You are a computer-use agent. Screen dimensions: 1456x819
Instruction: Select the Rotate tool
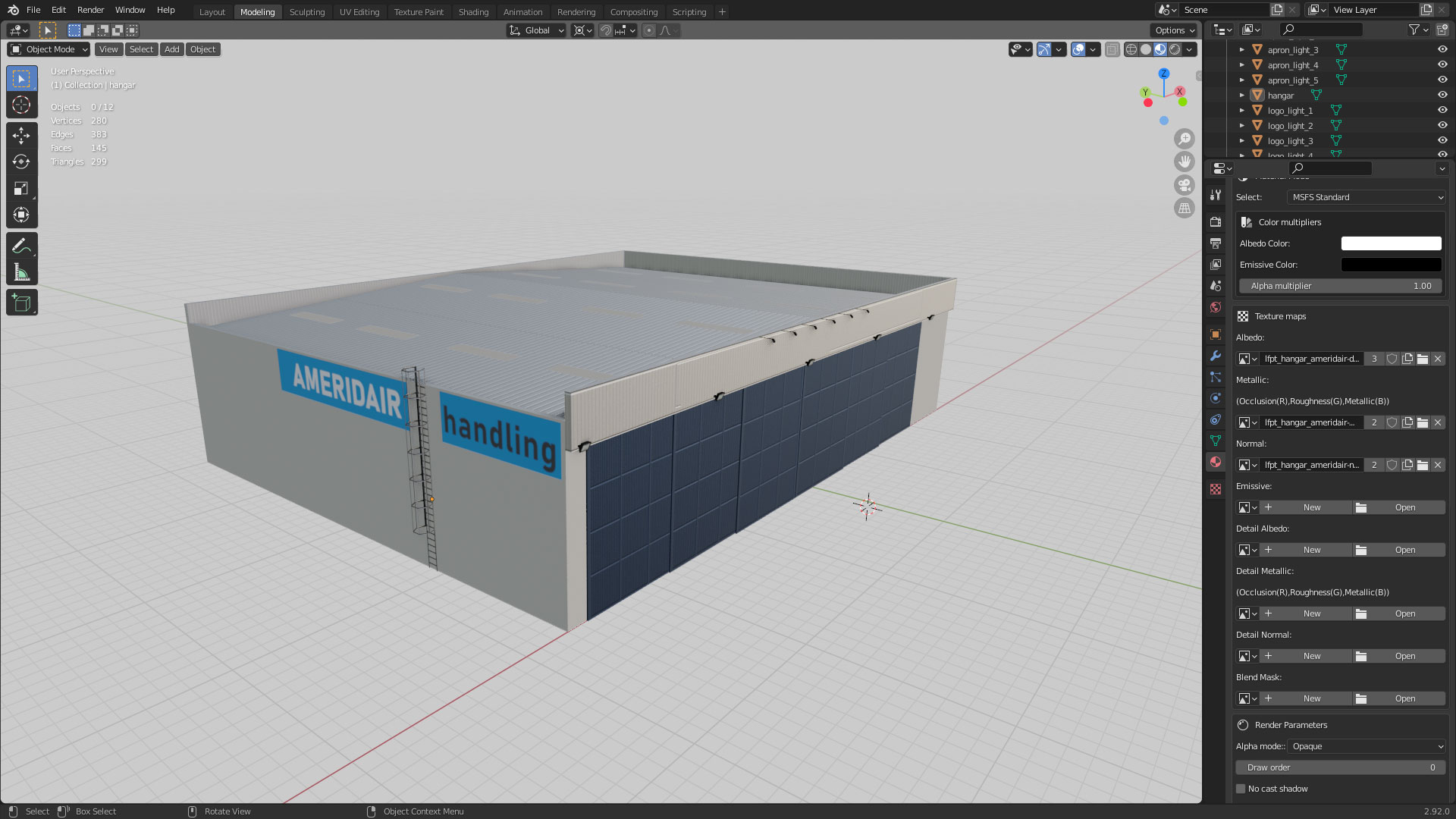click(21, 162)
